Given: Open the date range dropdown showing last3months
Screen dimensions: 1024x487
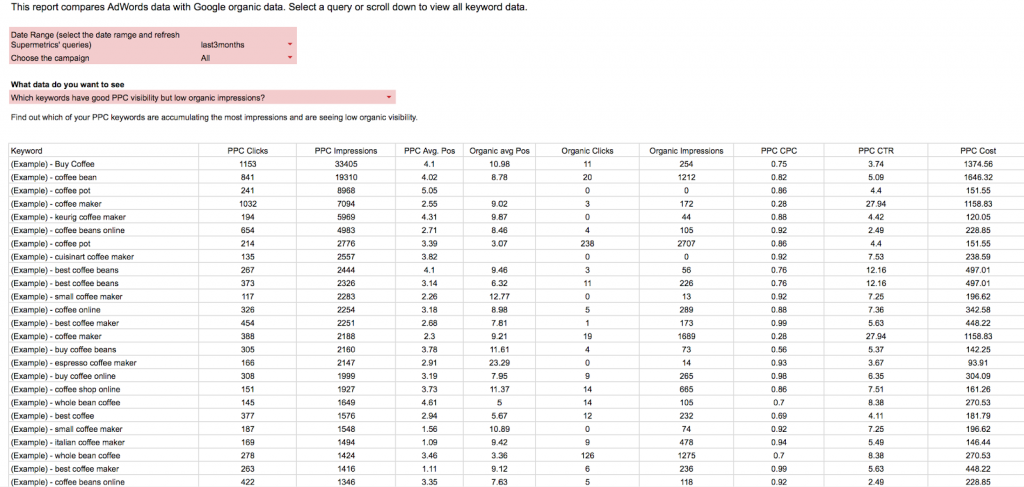Looking at the screenshot, I should [290, 45].
